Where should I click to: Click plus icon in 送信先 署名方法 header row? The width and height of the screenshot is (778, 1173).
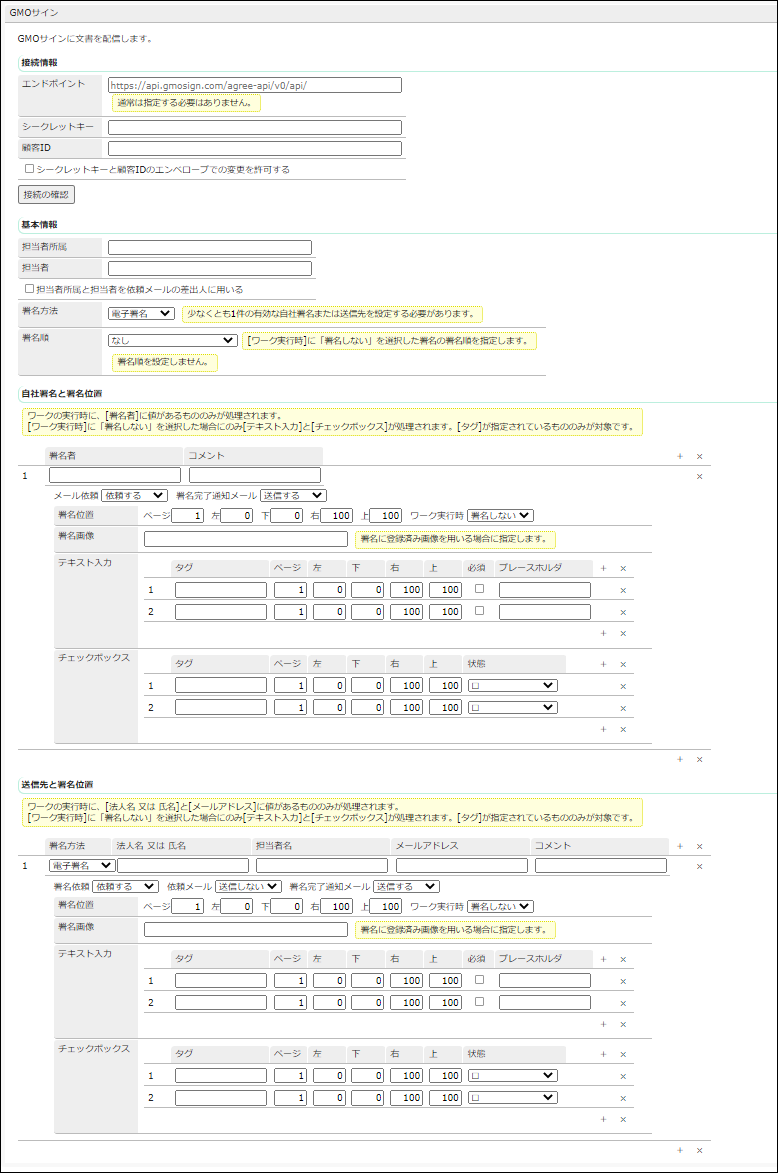[x=680, y=846]
